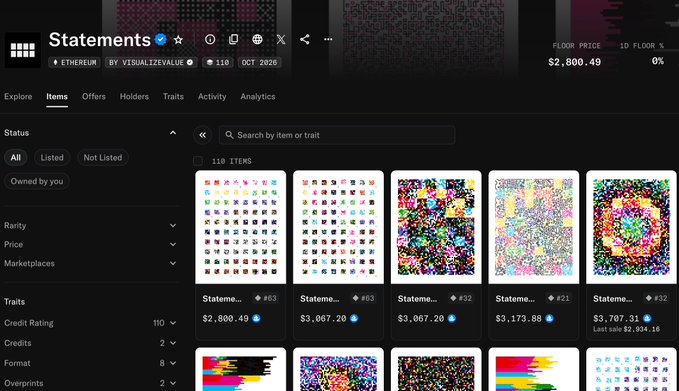Open the Holders tab
This screenshot has height=391, width=679.
(x=134, y=97)
